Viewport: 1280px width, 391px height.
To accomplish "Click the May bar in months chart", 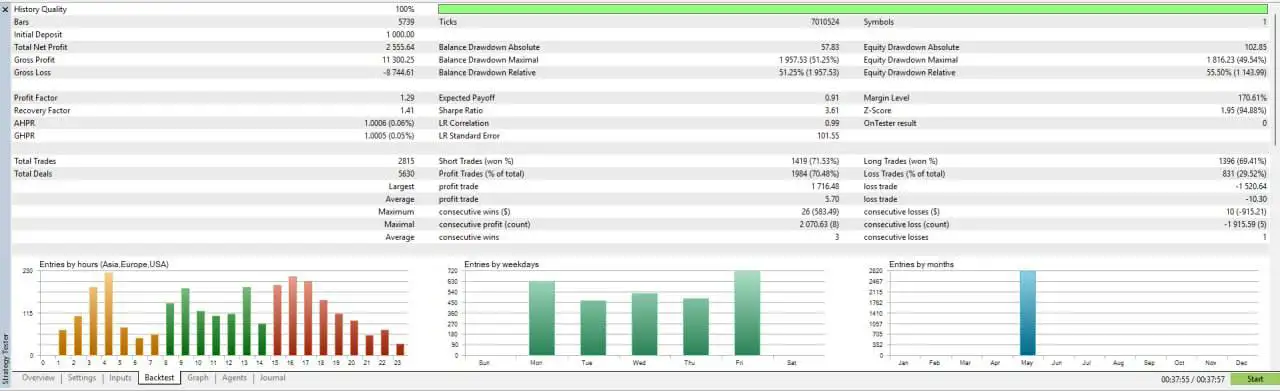I will (x=1027, y=313).
